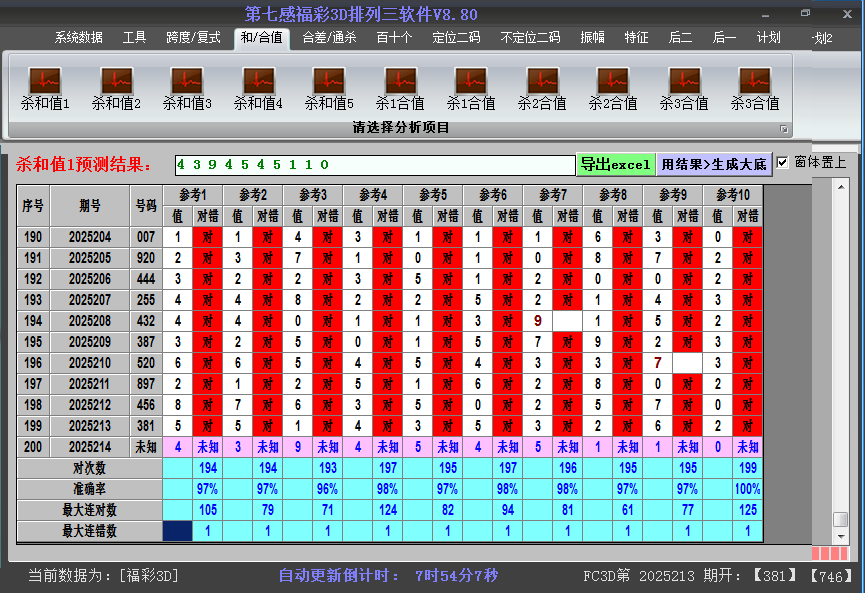
Task: Select the 和/合值 tab
Action: click(261, 38)
